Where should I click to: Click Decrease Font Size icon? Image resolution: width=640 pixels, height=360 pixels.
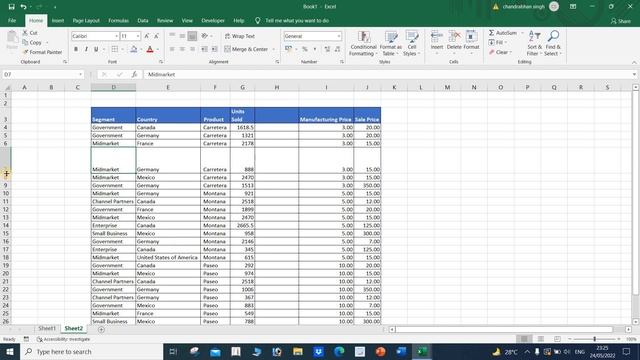(156, 36)
